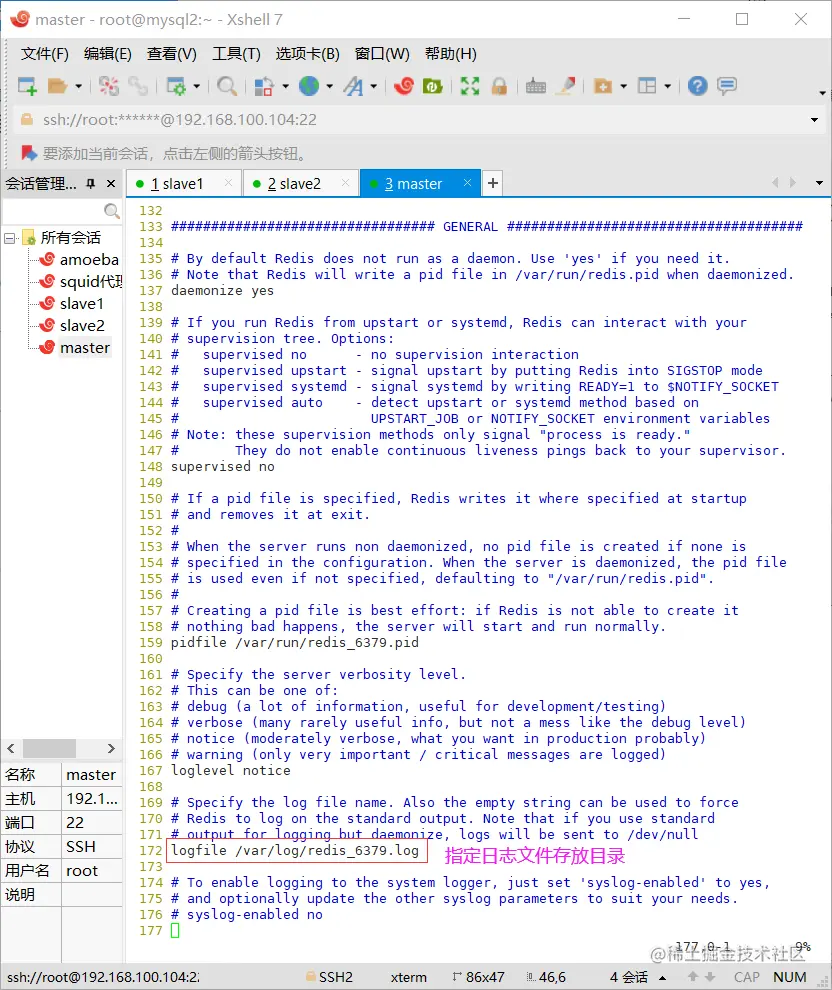Close the 3 master tab
Image resolution: width=832 pixels, height=990 pixels.
467,182
